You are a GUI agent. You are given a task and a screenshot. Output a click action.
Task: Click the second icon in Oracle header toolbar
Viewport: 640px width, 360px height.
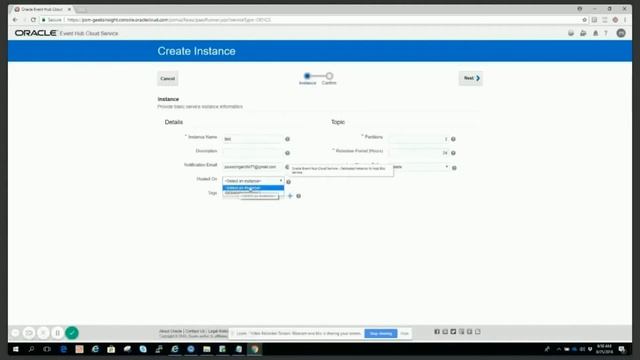(583, 33)
